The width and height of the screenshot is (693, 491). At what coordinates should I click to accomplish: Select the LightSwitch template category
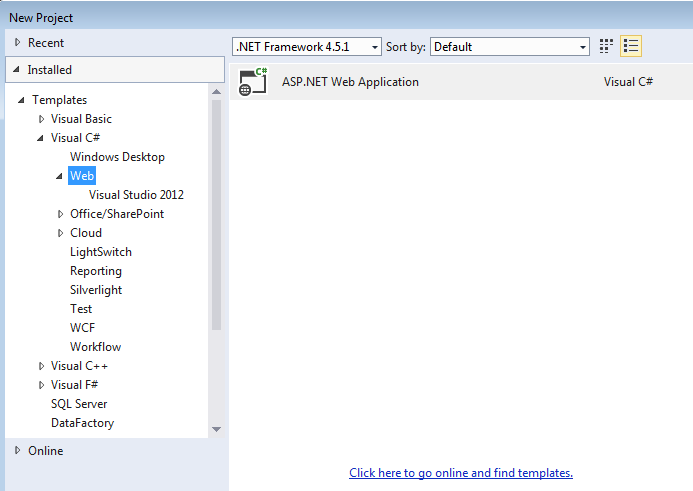(101, 252)
